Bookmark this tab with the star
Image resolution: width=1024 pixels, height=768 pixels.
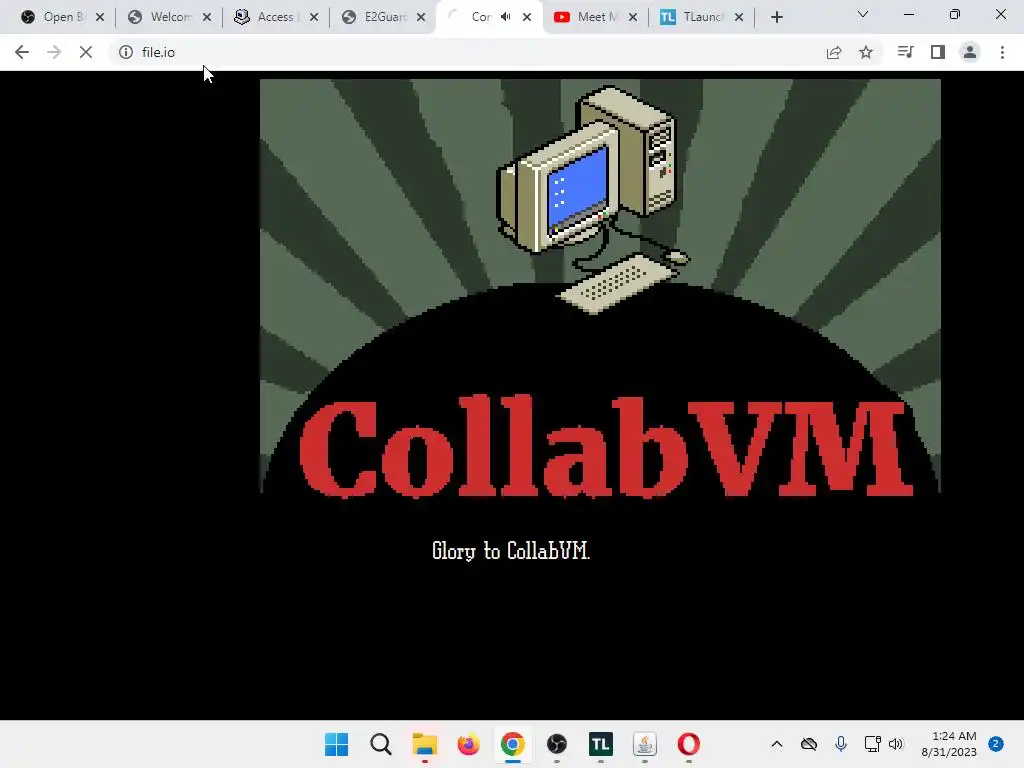(x=866, y=52)
